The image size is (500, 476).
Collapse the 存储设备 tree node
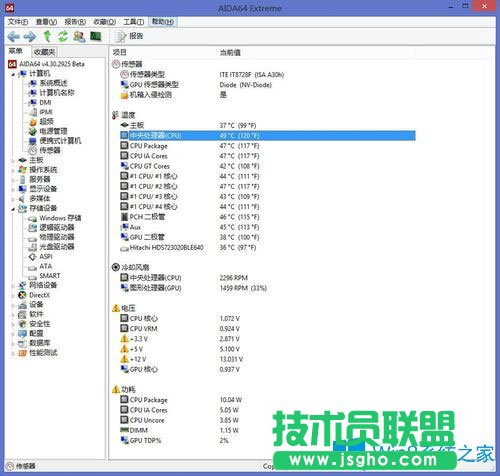click(13, 209)
